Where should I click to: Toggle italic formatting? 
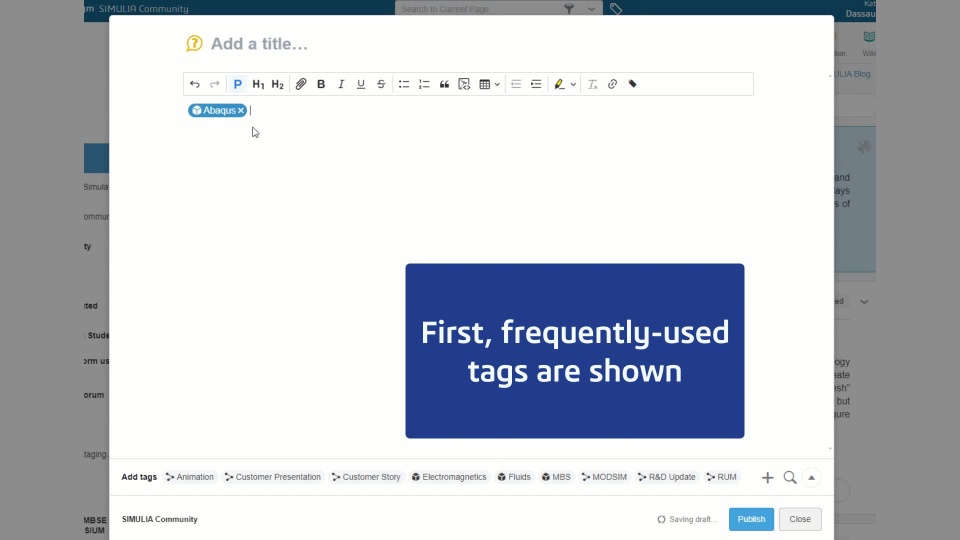341,84
